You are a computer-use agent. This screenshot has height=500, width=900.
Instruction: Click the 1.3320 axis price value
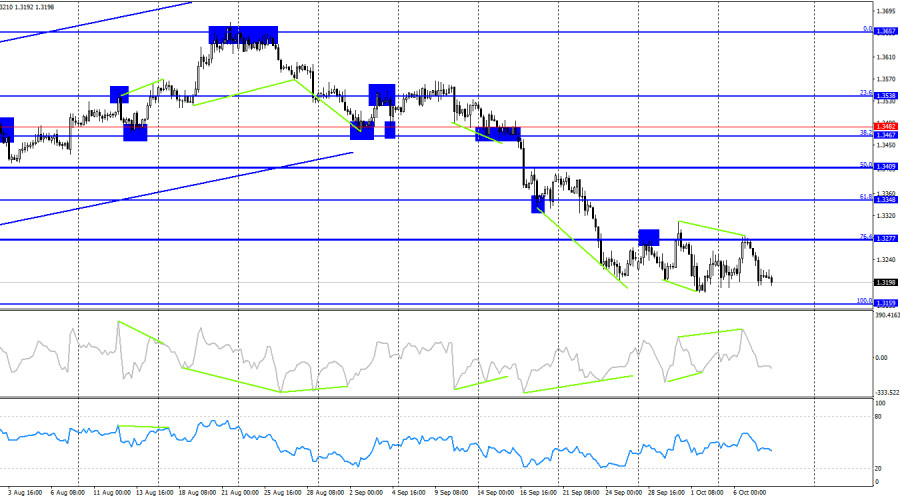tap(886, 216)
